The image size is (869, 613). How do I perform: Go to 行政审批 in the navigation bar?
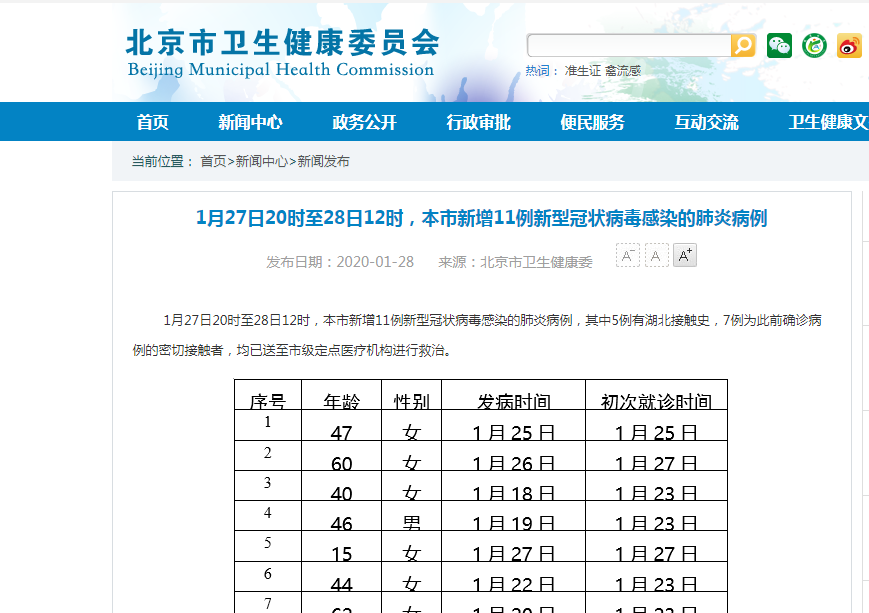pos(478,122)
